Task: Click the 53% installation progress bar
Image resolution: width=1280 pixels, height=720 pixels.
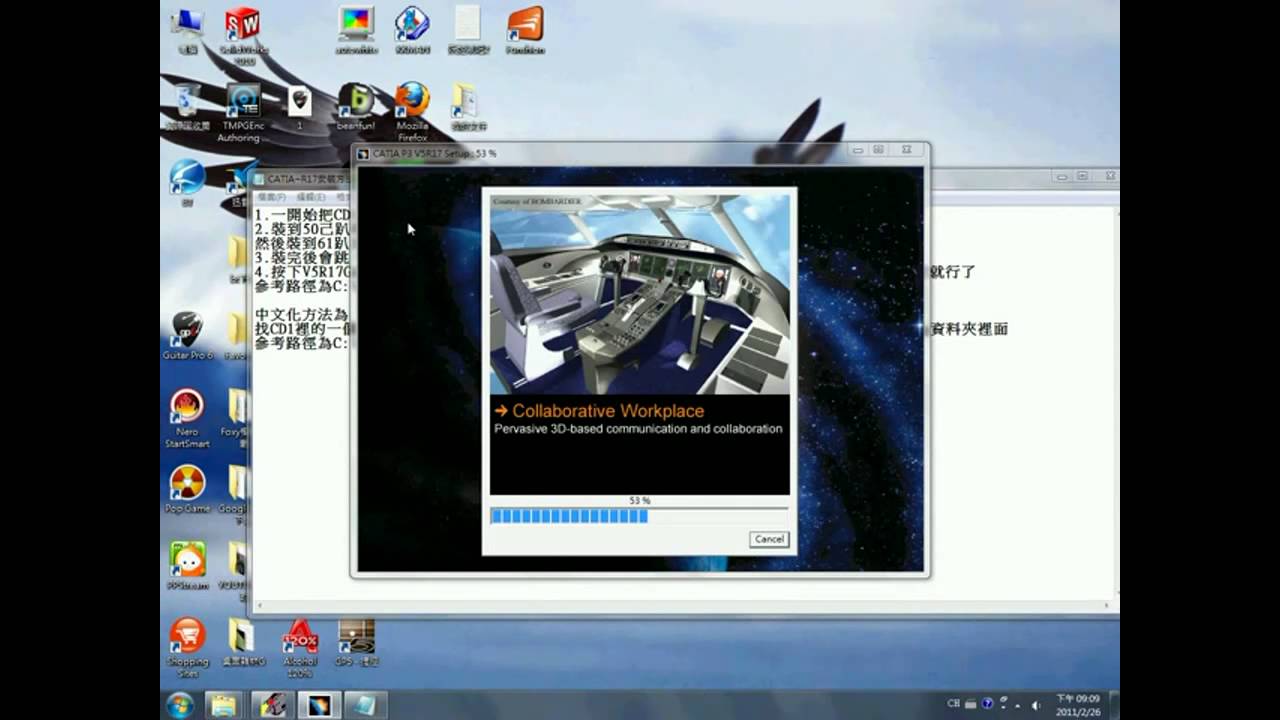Action: [639, 516]
